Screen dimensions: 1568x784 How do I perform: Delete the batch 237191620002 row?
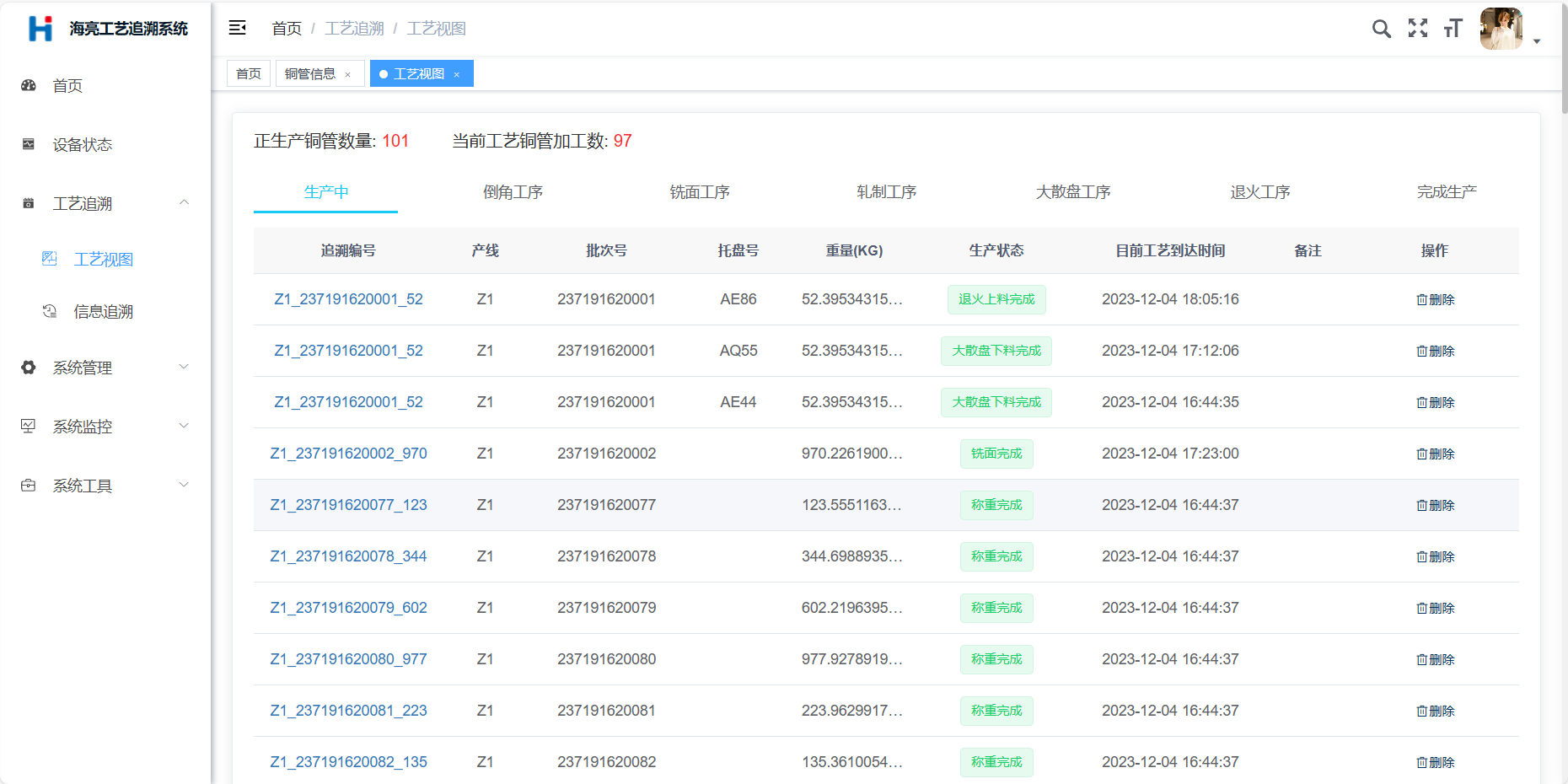[x=1435, y=454]
